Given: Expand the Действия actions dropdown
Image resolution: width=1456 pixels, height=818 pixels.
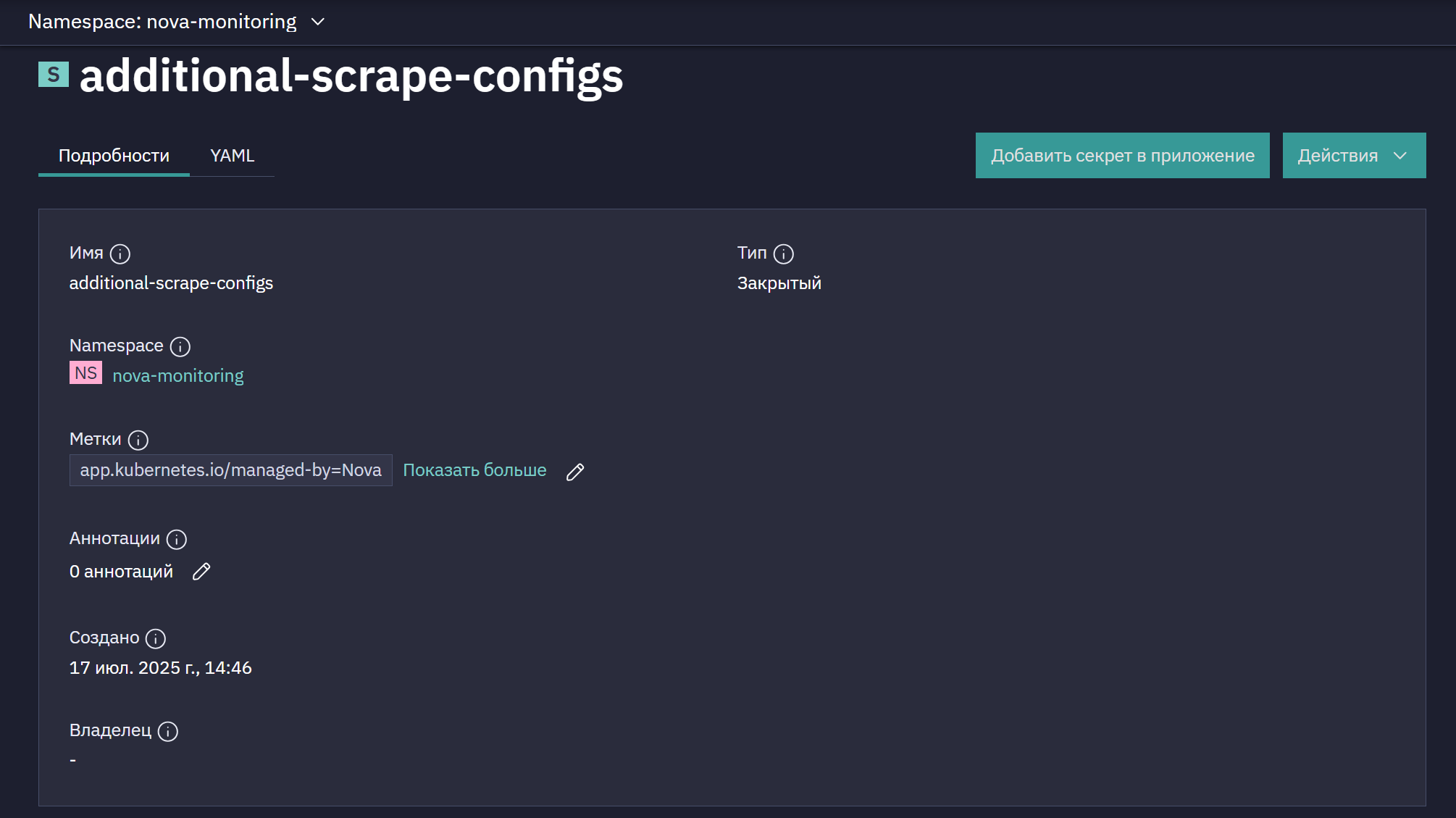Looking at the screenshot, I should (1354, 155).
